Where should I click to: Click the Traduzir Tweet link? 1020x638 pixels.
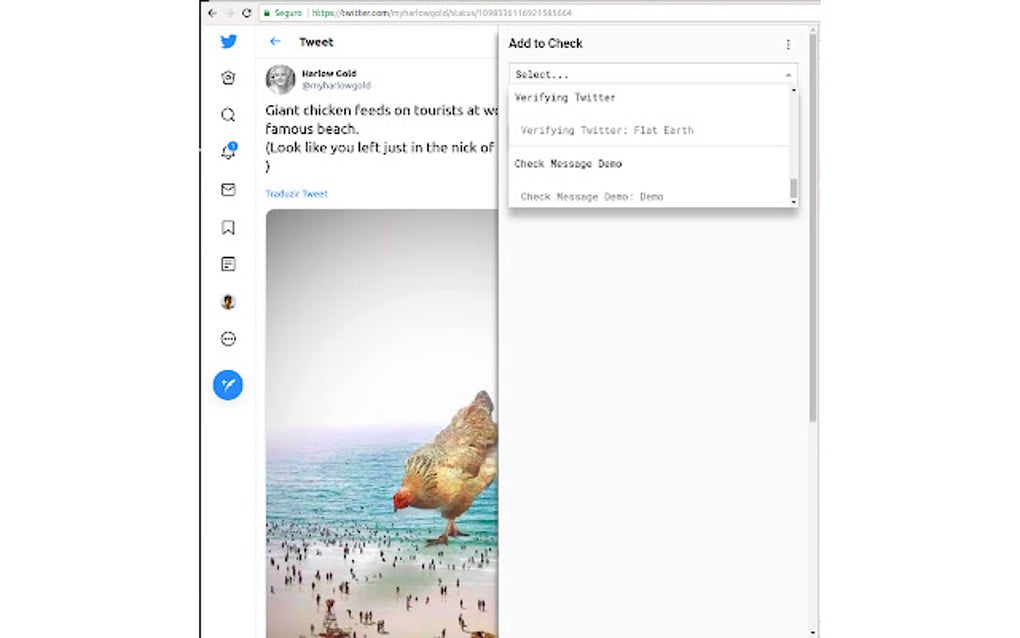coord(297,194)
